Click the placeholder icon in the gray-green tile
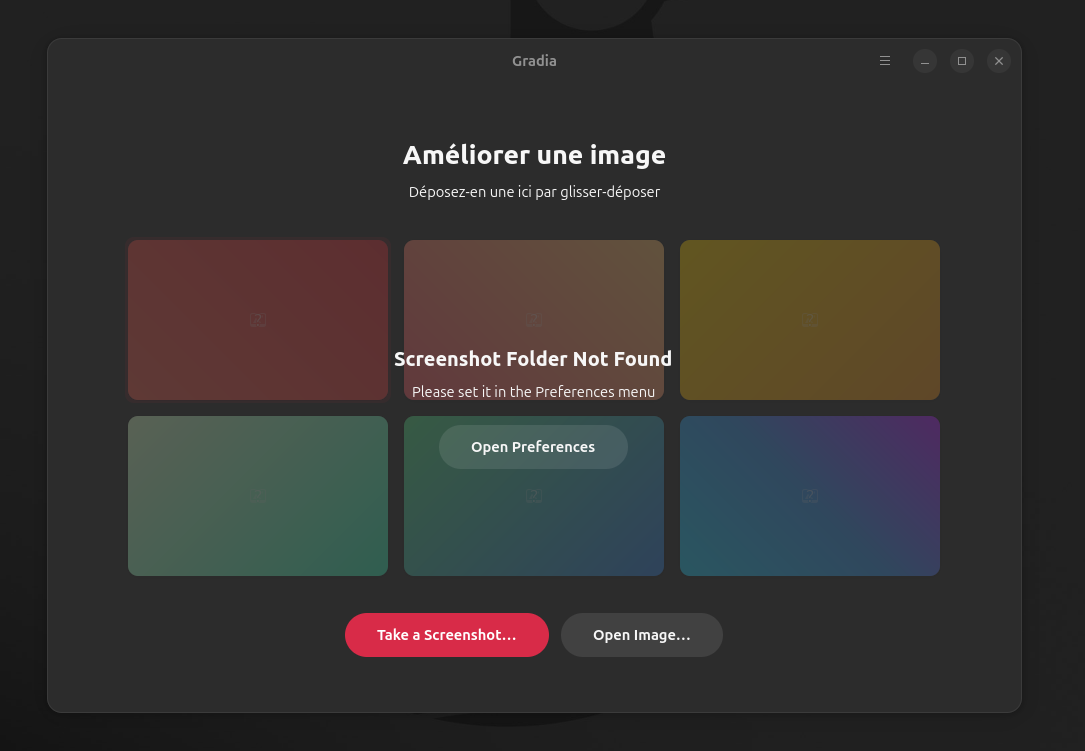Image resolution: width=1085 pixels, height=751 pixels. [x=258, y=496]
